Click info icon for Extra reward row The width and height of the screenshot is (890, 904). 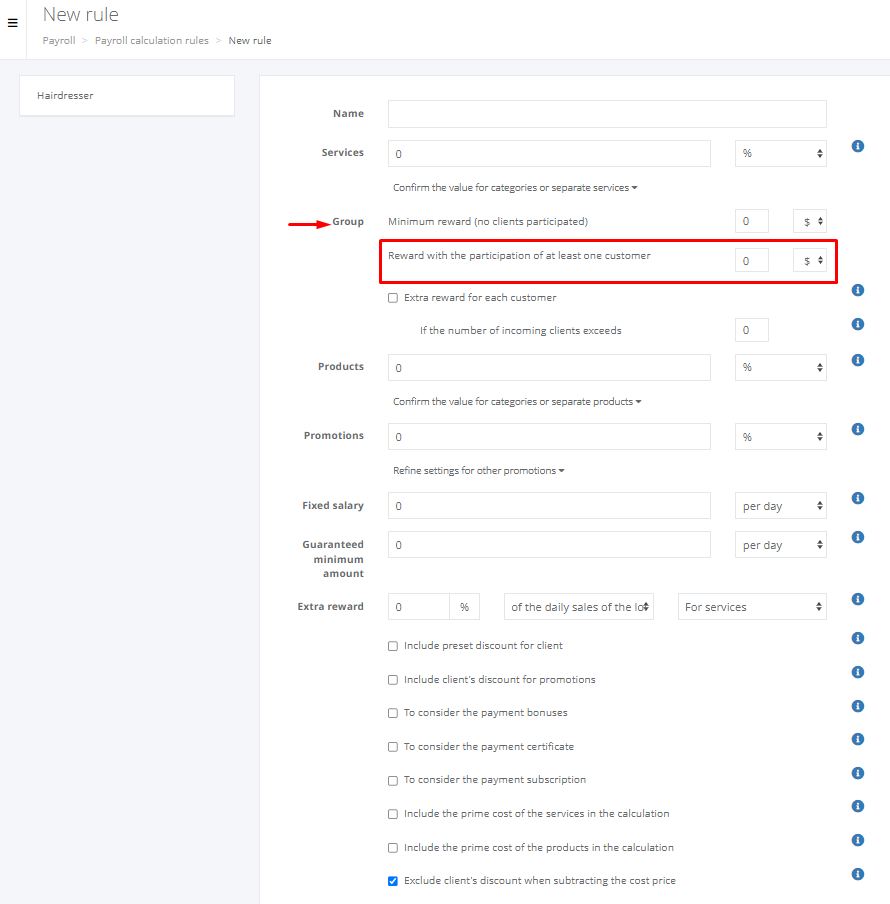pyautogui.click(x=857, y=599)
